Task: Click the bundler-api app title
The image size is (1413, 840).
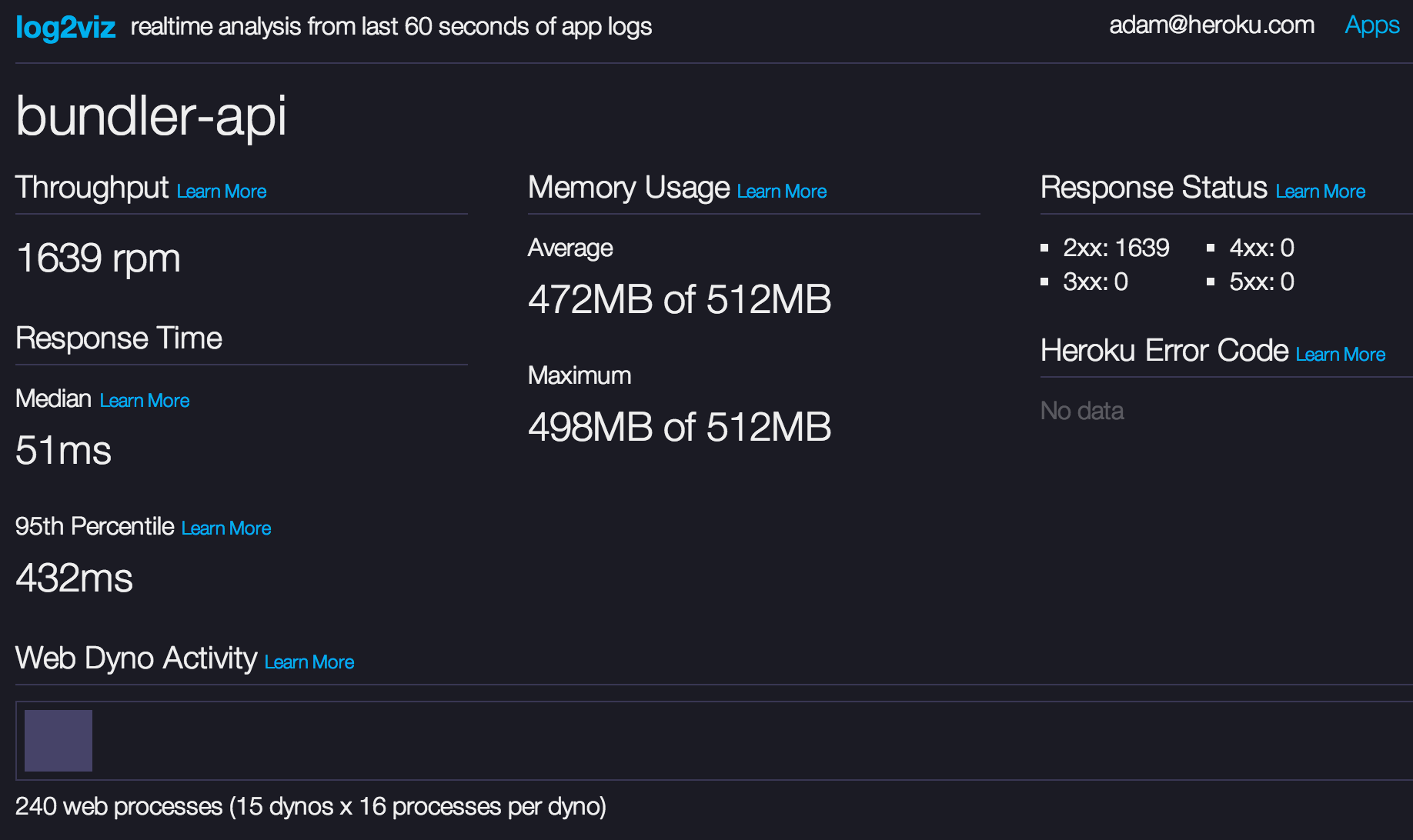Action: point(151,117)
